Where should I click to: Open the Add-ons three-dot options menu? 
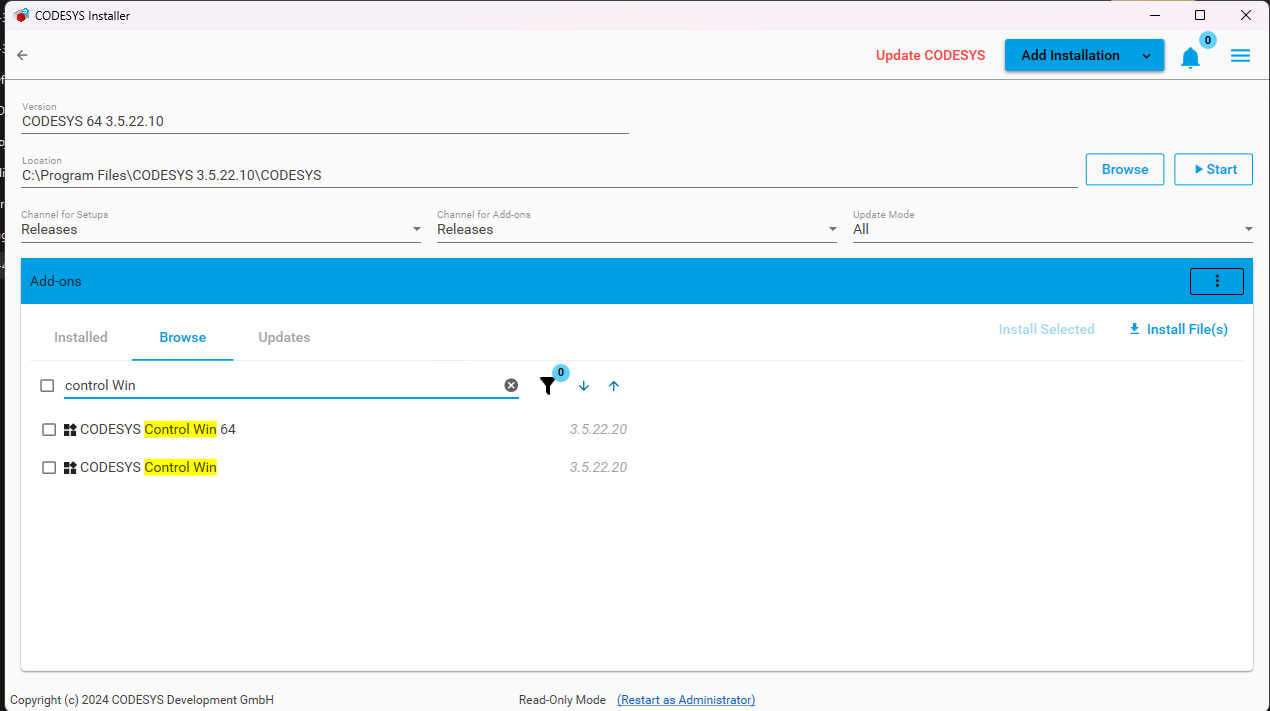[x=1217, y=281]
